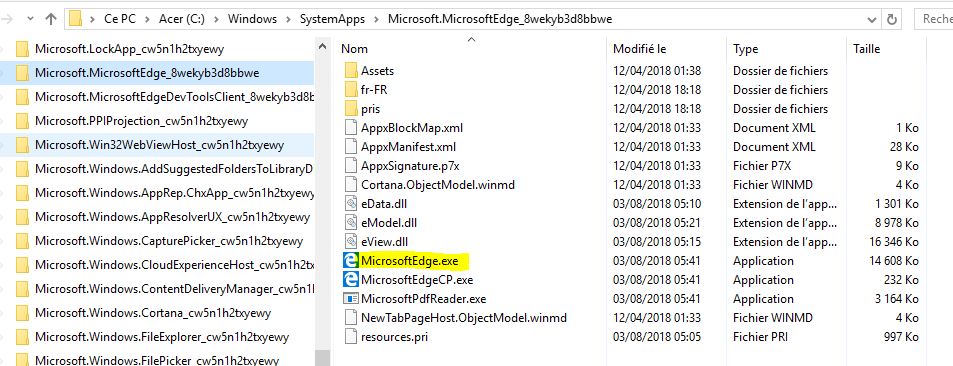This screenshot has width=953, height=366.
Task: Click the AppxManifest.xml document icon
Action: click(x=351, y=147)
